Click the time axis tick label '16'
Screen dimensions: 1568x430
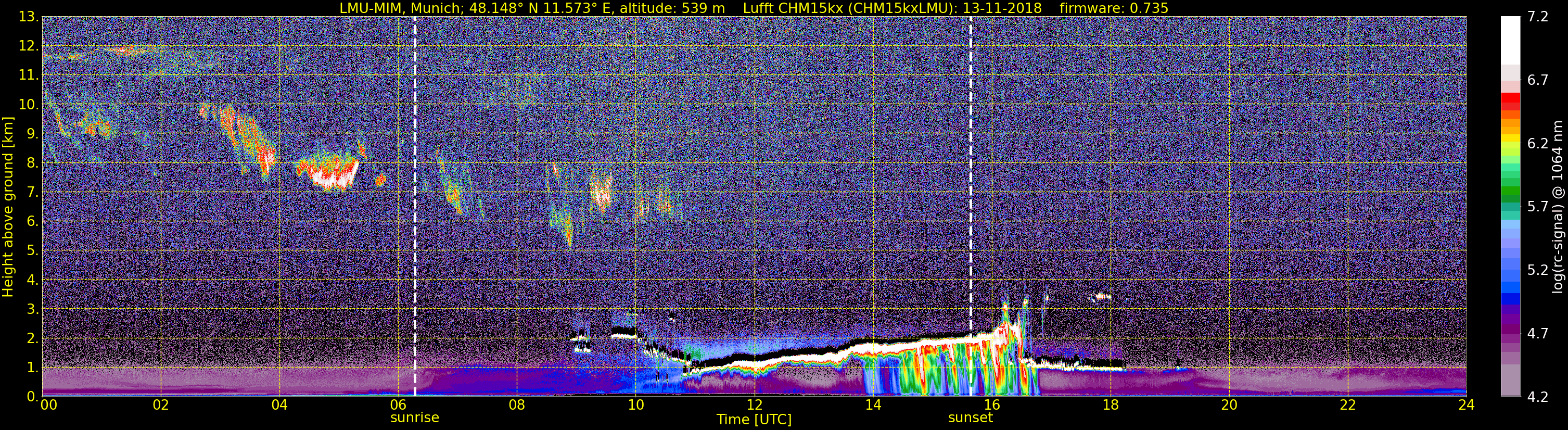coord(991,405)
